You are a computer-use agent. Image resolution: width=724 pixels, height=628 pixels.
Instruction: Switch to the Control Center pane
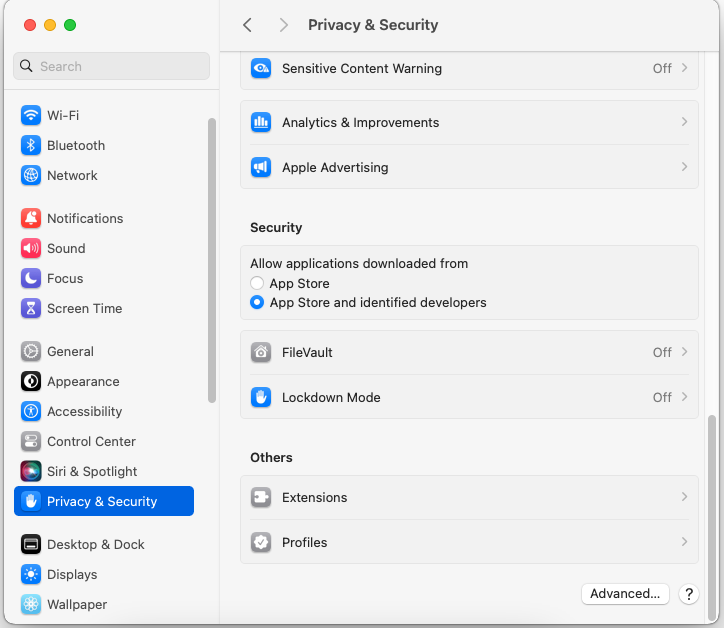[91, 441]
